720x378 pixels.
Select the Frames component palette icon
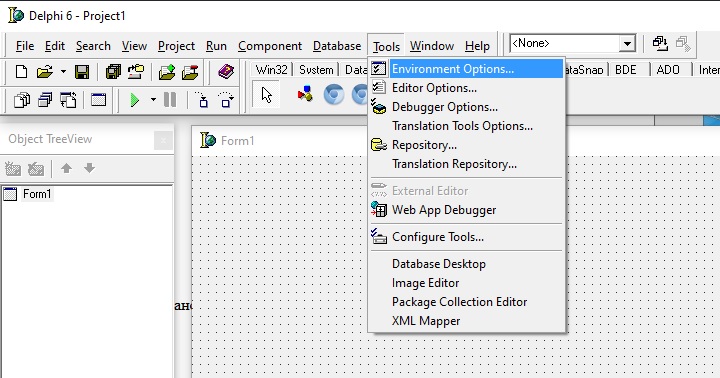[305, 94]
